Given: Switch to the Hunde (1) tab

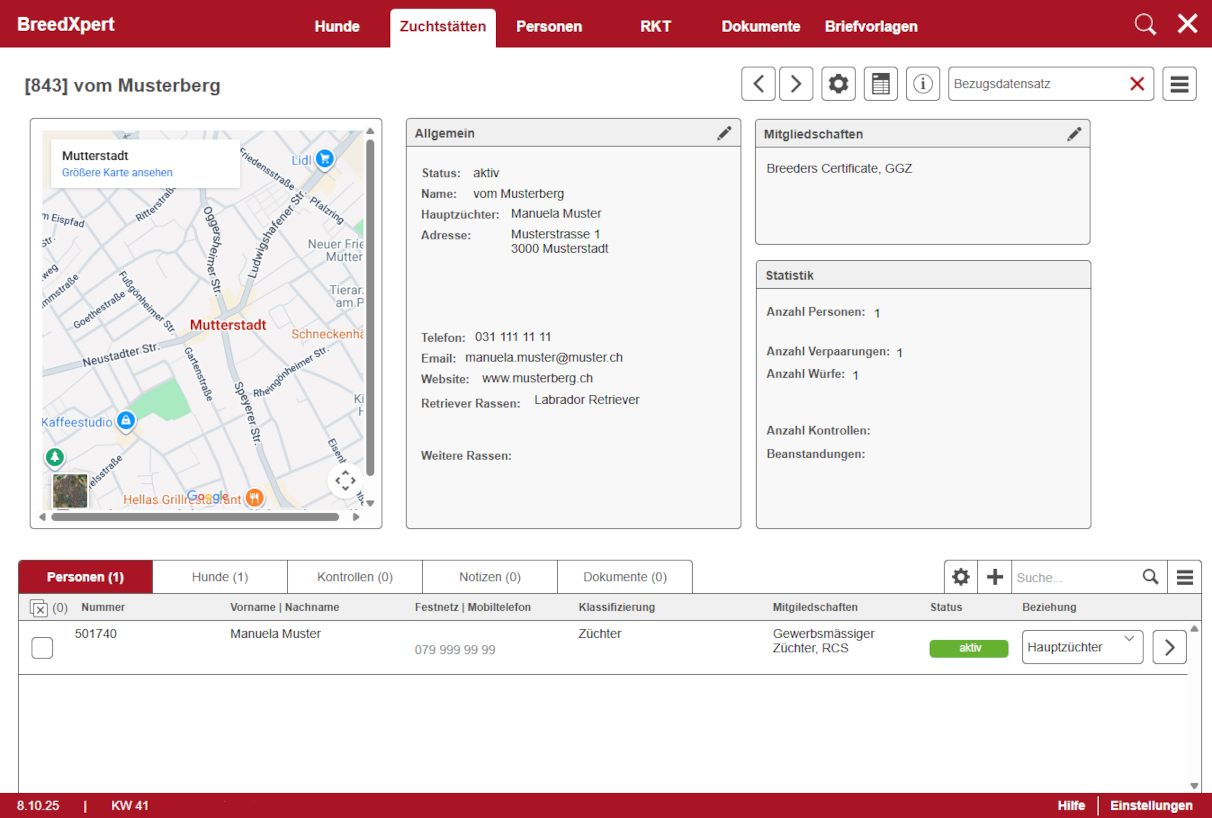Looking at the screenshot, I should pyautogui.click(x=220, y=577).
